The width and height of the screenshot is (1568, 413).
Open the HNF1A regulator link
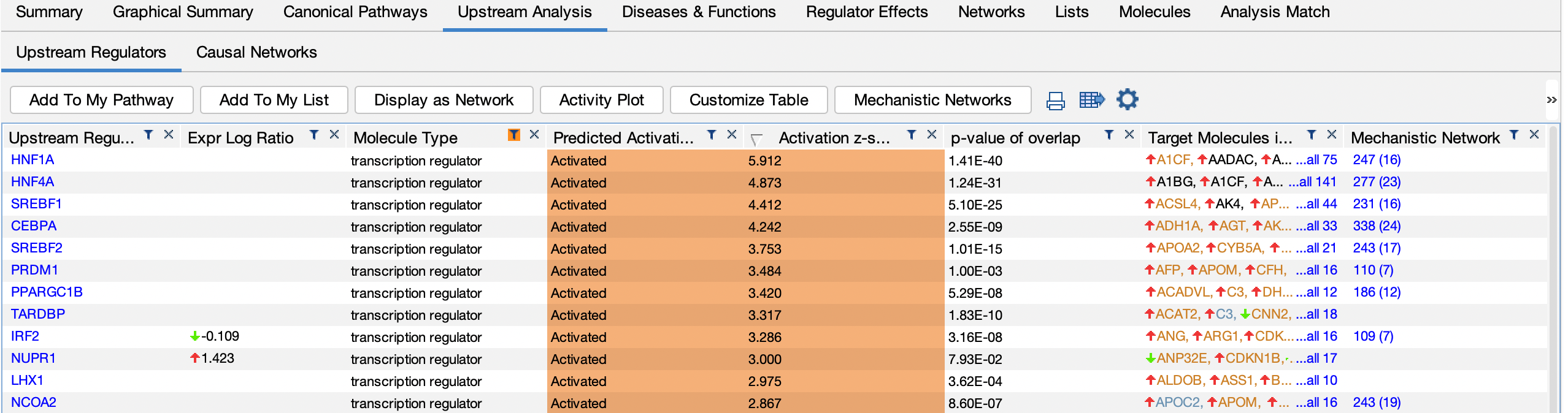point(33,160)
